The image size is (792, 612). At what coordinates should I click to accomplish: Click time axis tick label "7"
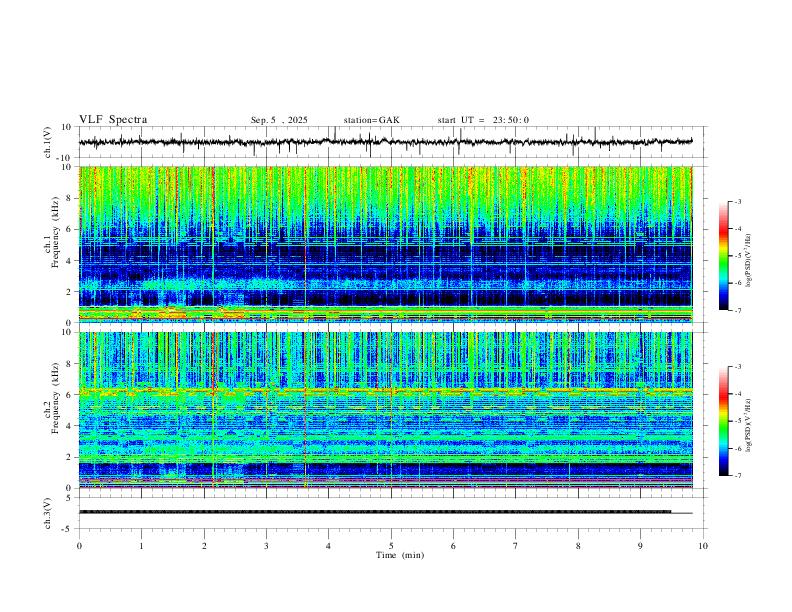[516, 546]
